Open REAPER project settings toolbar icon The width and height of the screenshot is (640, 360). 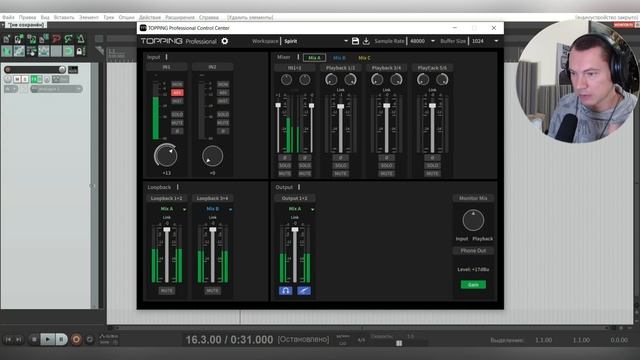click(44, 39)
